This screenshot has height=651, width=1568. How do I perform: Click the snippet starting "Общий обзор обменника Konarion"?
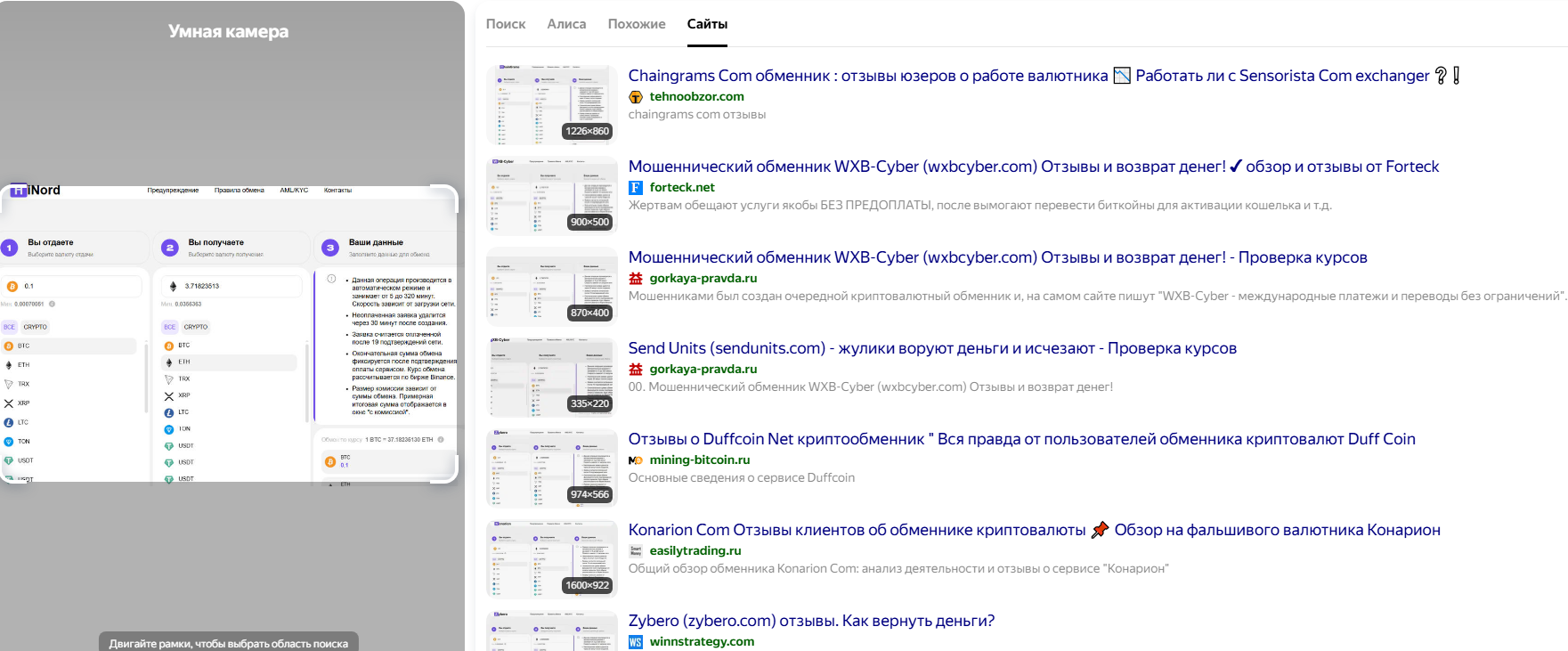(898, 569)
